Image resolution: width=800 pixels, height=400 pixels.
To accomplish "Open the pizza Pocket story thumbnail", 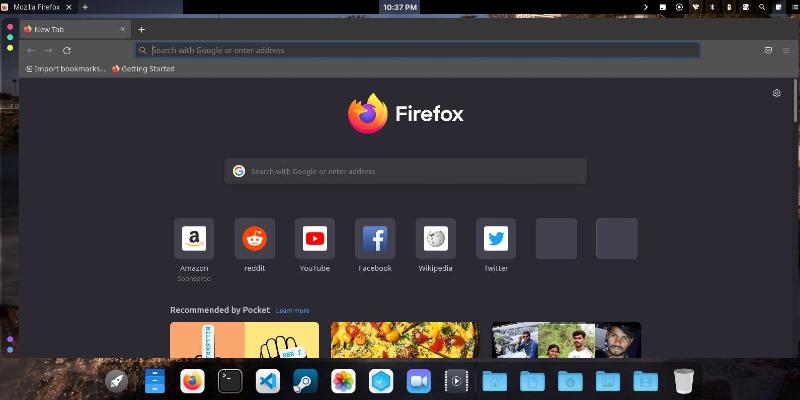I will (405, 340).
